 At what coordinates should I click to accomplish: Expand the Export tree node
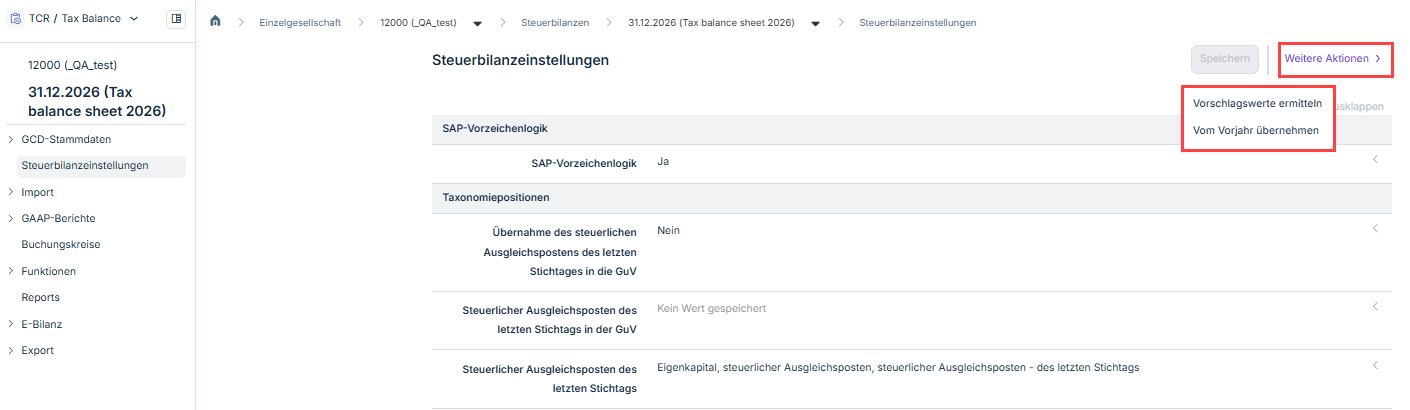(10, 350)
